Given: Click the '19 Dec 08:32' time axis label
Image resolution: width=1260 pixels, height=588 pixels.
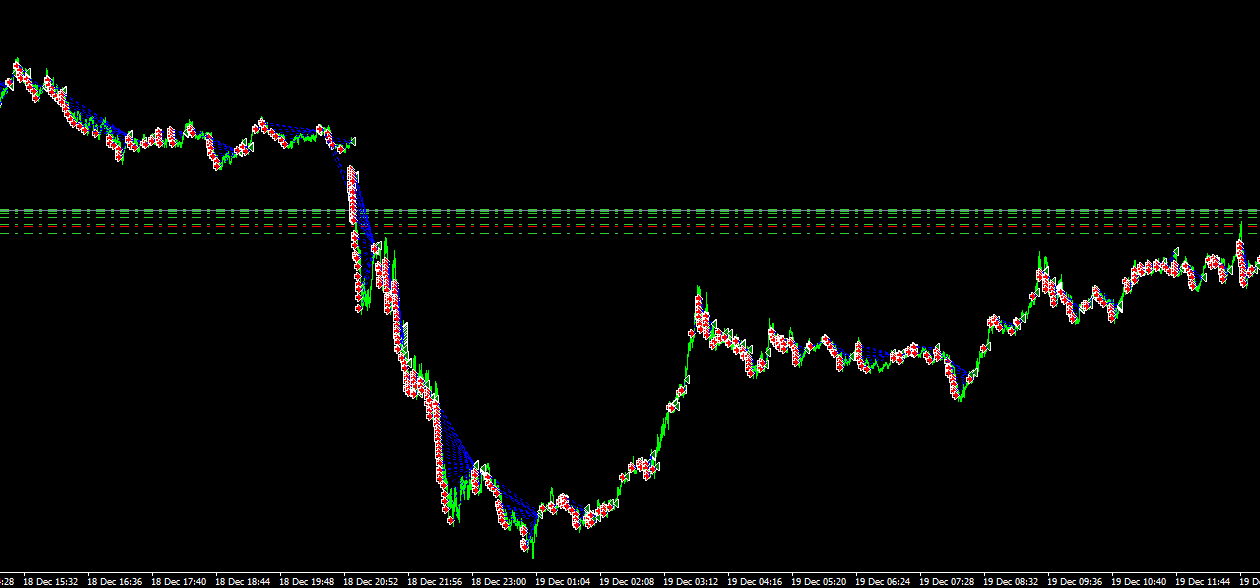Looking at the screenshot, I should 1011,581.
